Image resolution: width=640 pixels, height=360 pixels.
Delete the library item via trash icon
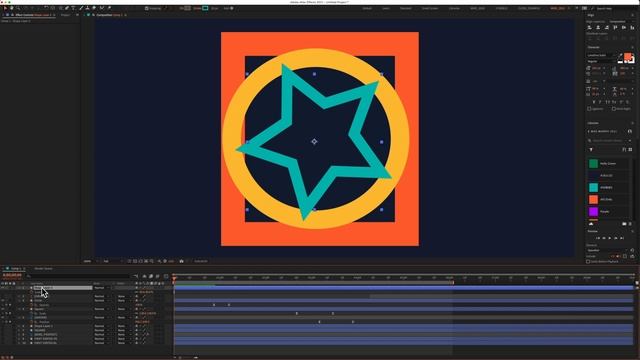[x=630, y=224]
